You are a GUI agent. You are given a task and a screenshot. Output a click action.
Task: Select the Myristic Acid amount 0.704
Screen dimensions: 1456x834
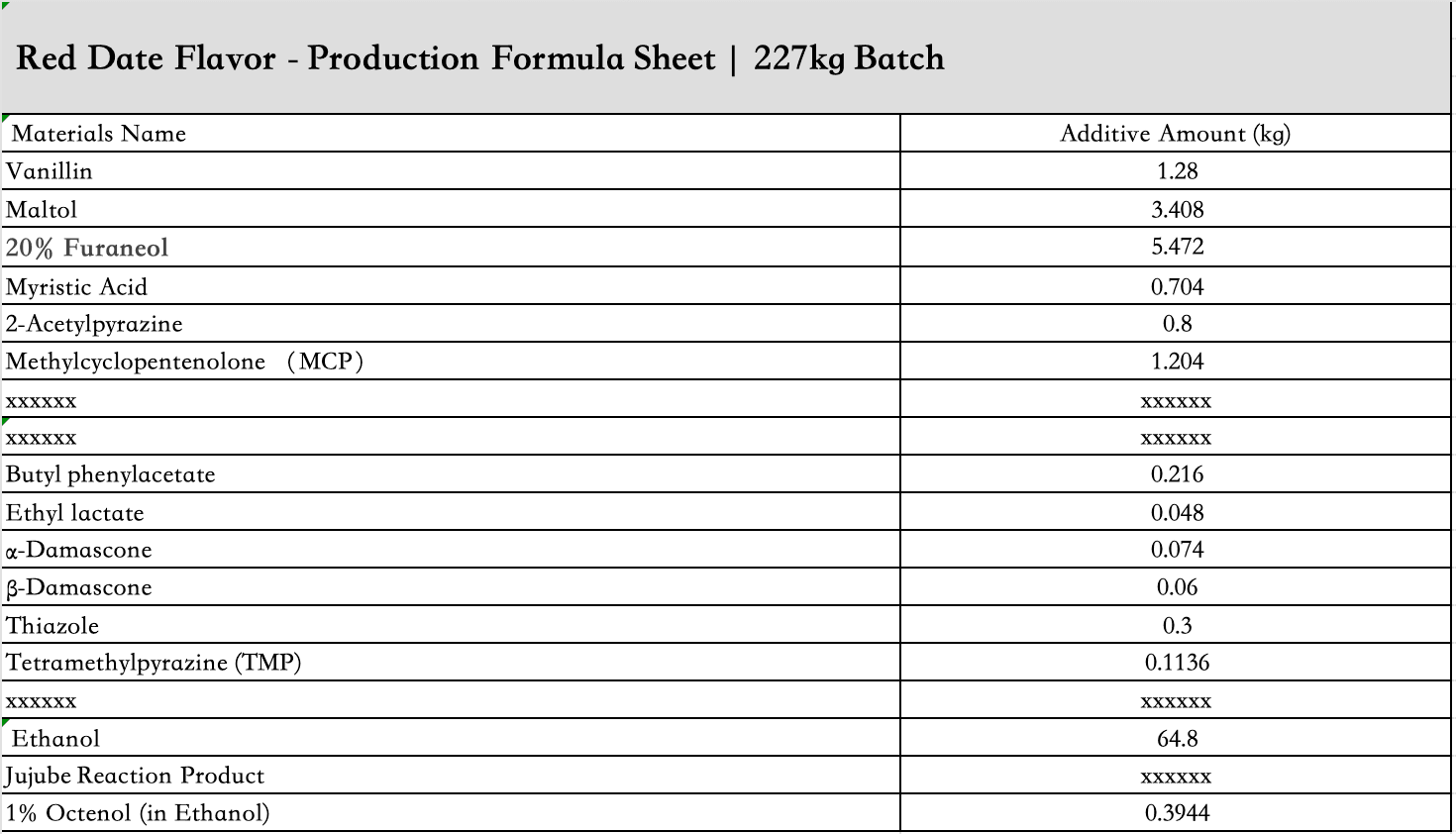tap(1176, 285)
